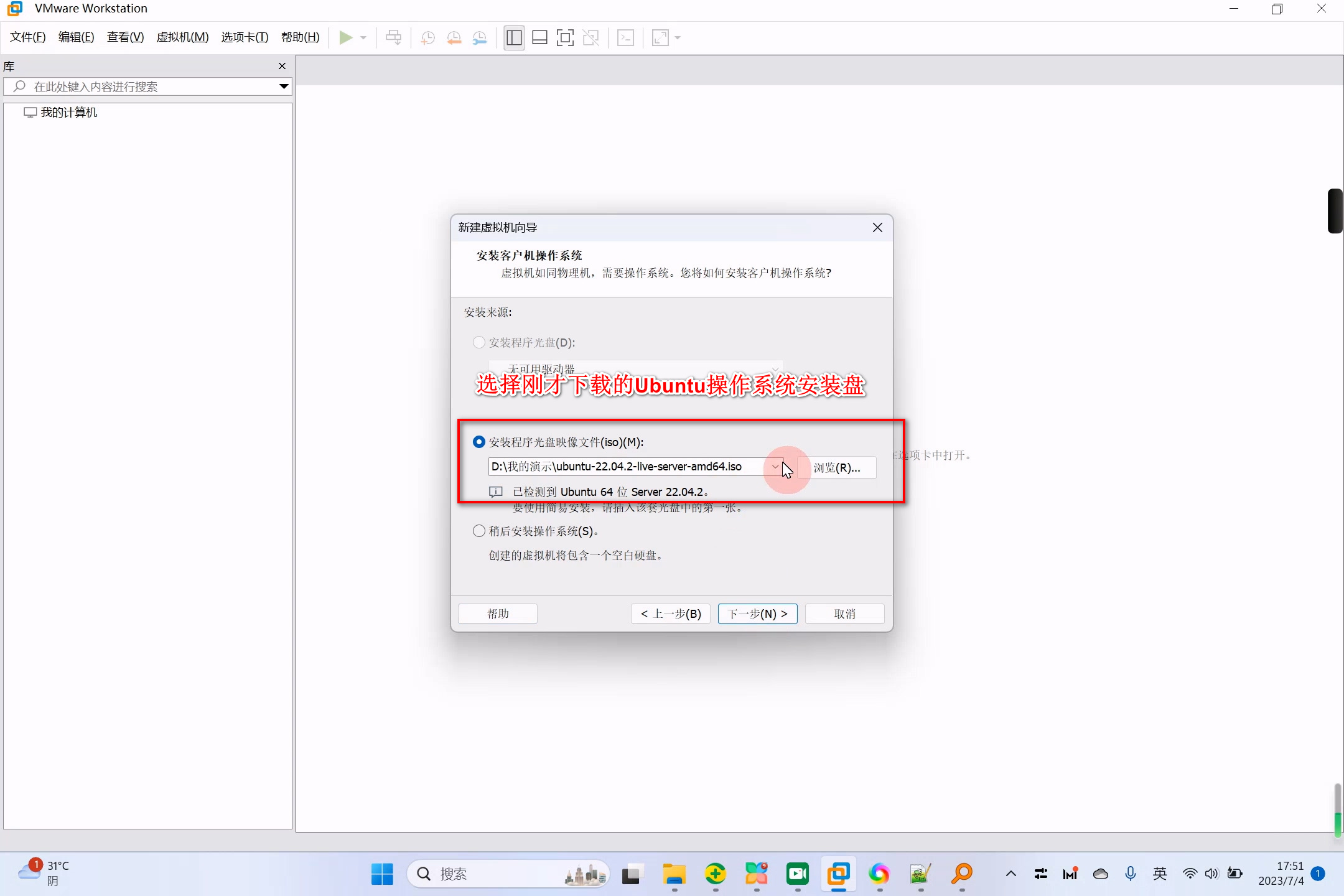Image resolution: width=1344 pixels, height=896 pixels.
Task: Open the Windows Start menu
Action: 382,874
